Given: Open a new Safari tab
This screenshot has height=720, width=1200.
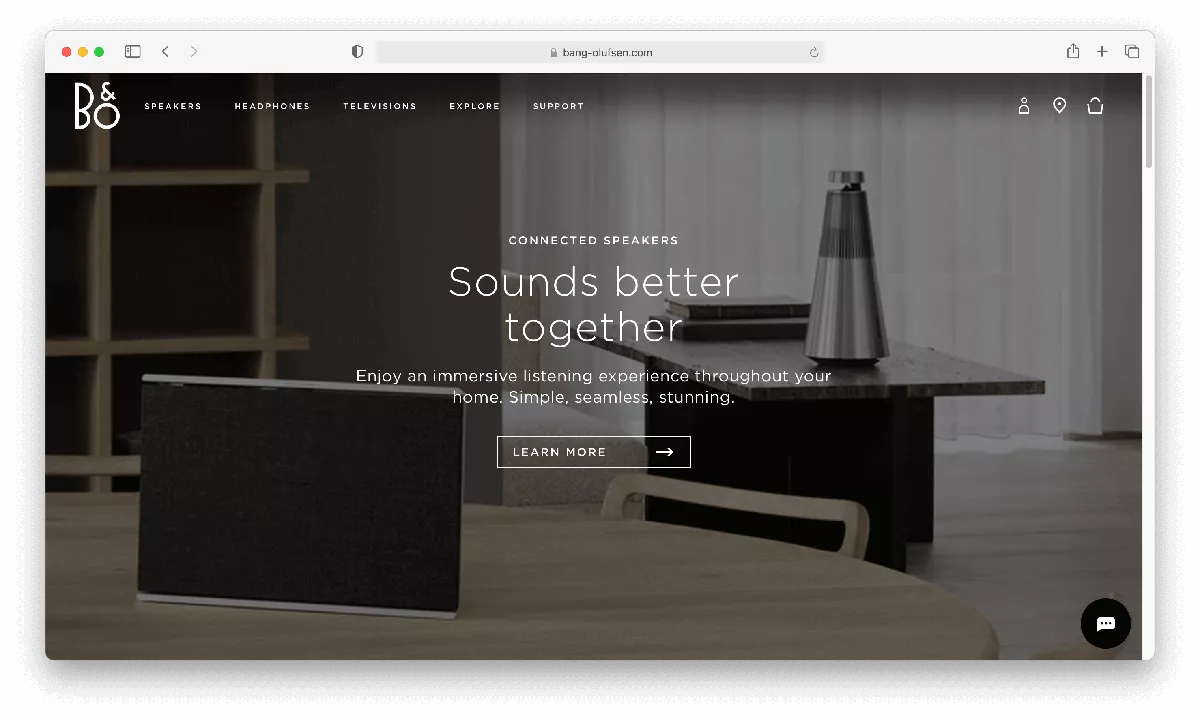Looking at the screenshot, I should point(1102,51).
